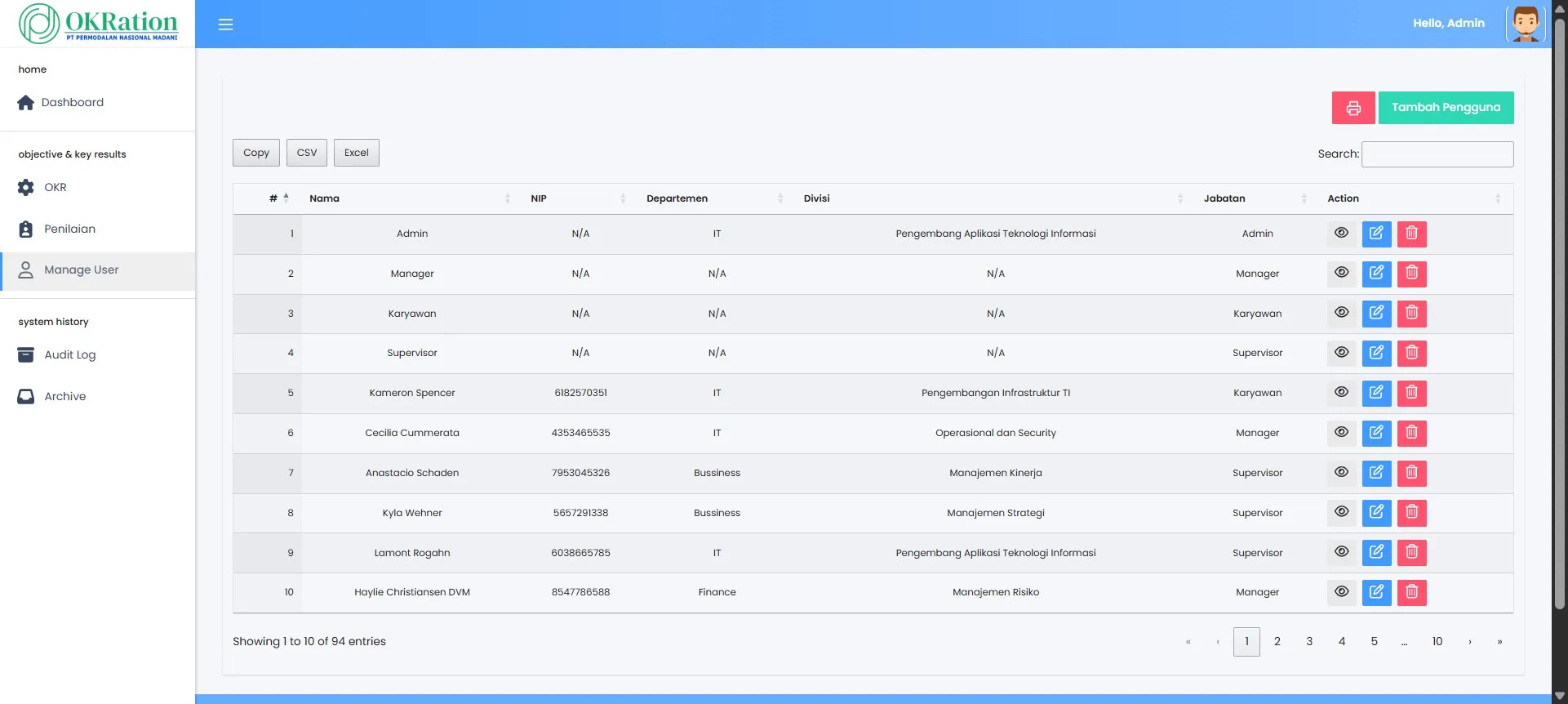Delete the Admin user row
This screenshot has height=704, width=1568.
pos(1412,234)
